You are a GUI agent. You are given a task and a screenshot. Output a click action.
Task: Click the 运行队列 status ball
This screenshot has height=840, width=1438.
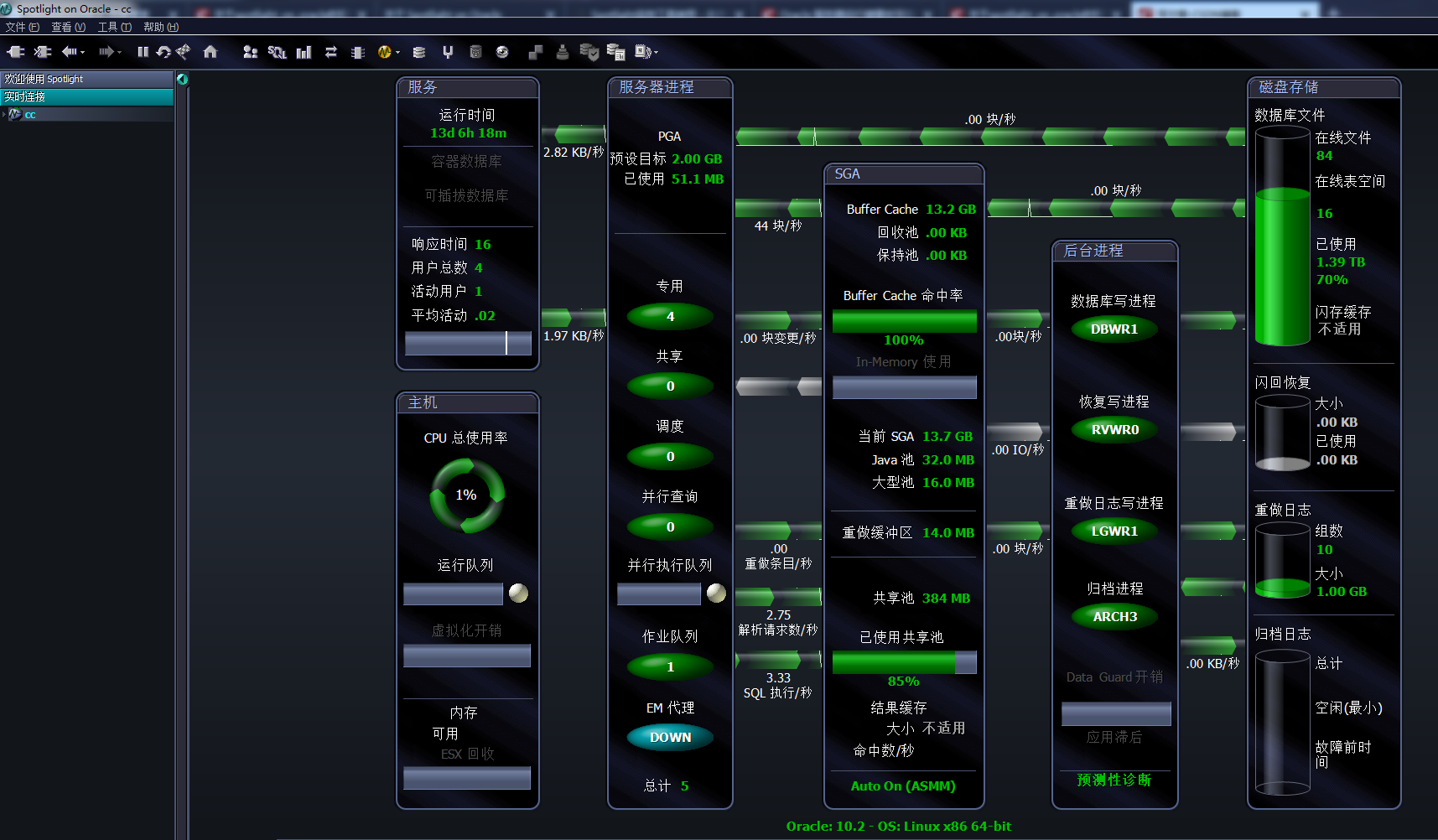click(519, 594)
